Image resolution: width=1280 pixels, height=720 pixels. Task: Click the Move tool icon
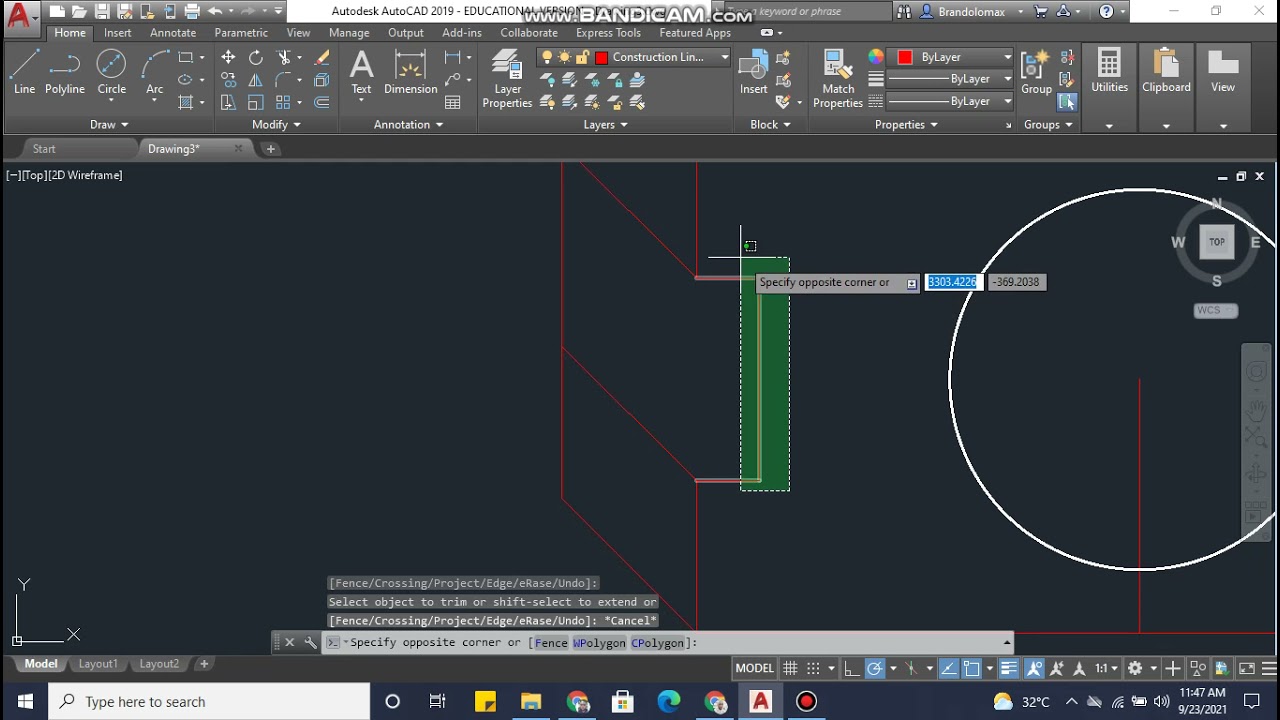pyautogui.click(x=228, y=58)
